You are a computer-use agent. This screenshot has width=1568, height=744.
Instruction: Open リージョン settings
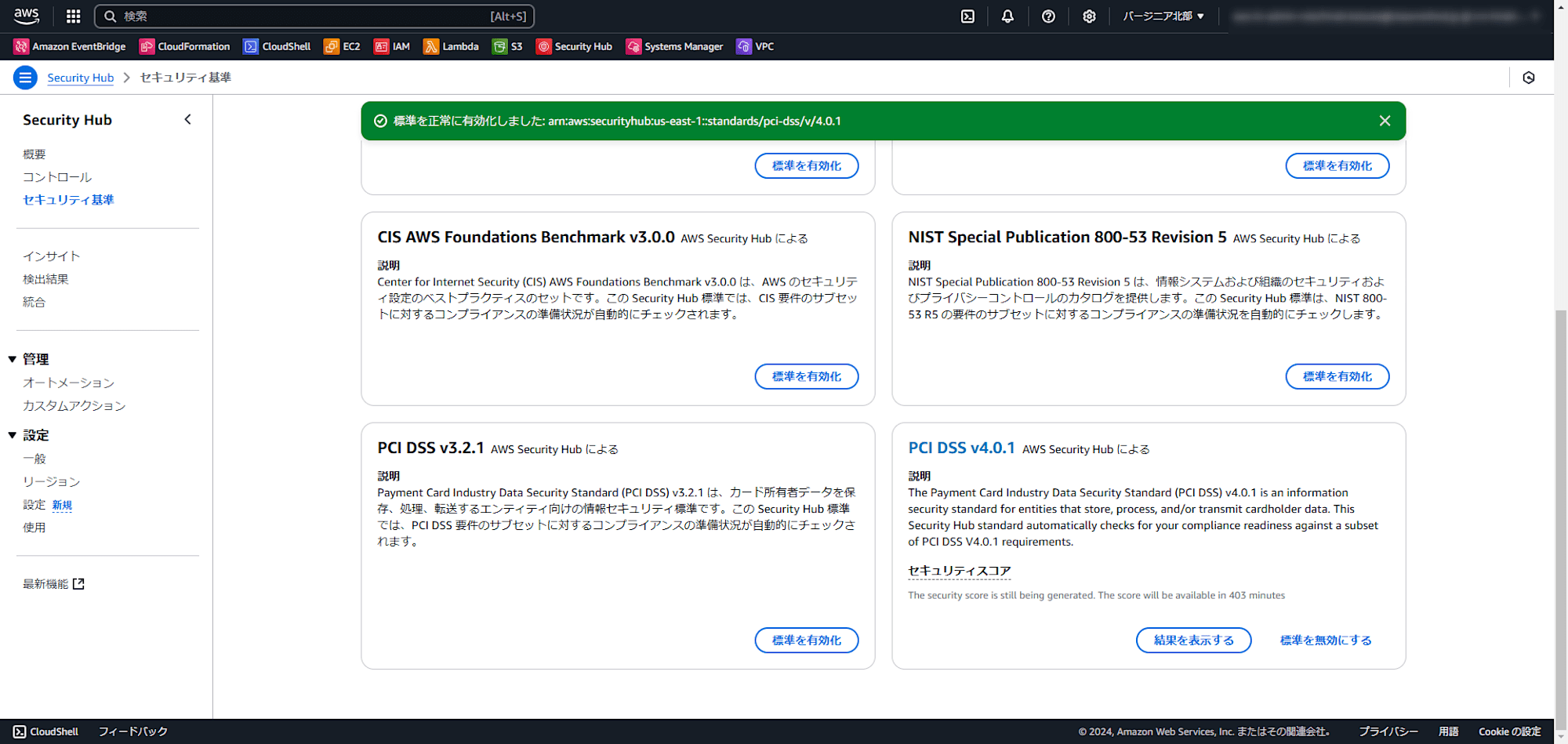(52, 481)
